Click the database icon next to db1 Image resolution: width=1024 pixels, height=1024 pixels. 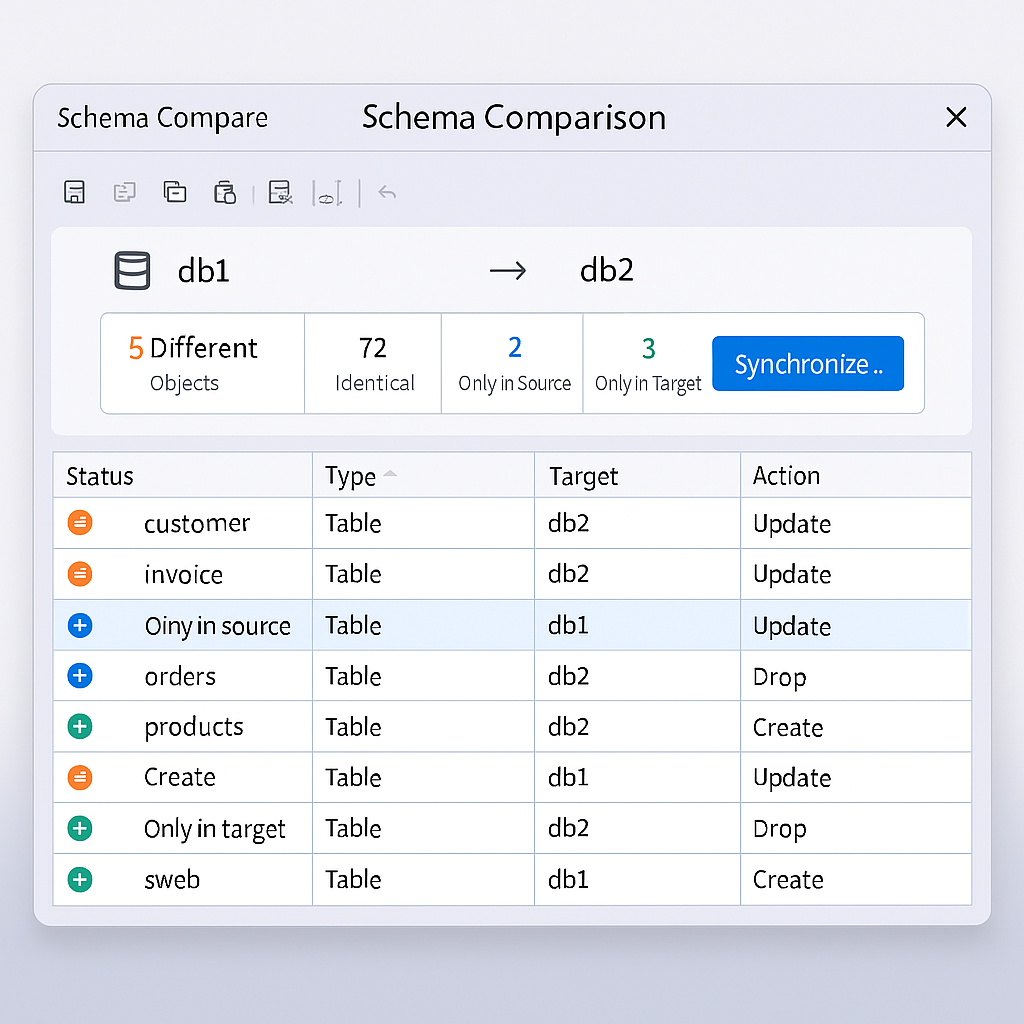132,270
